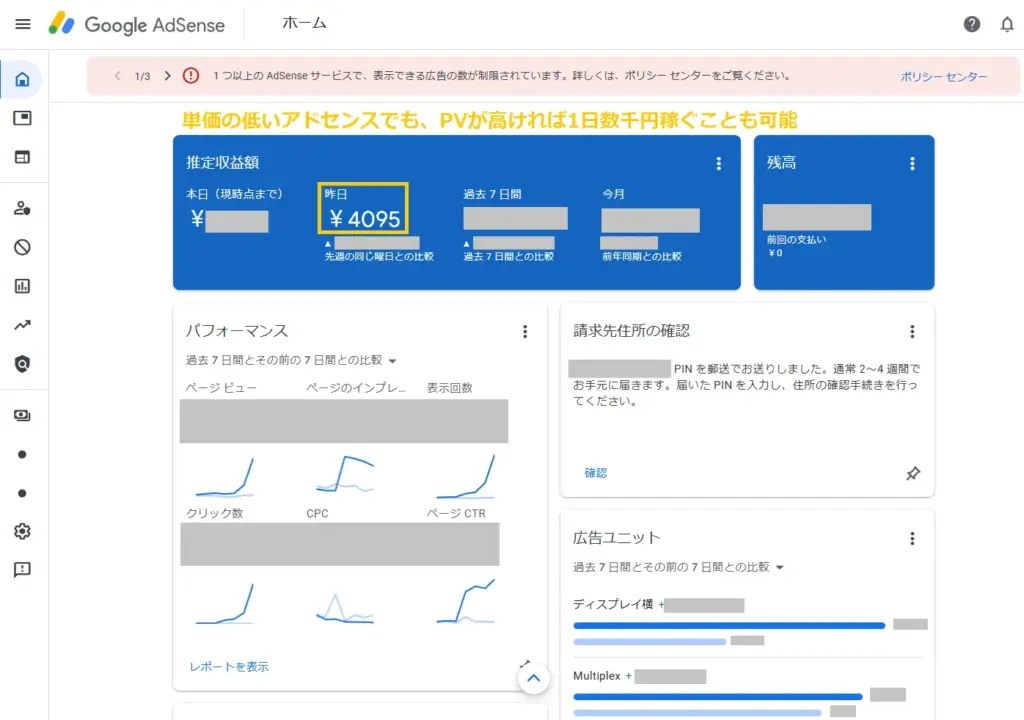Viewport: 1024px width, 720px height.
Task: Open the Sites icon in the sidebar
Action: (x=22, y=157)
